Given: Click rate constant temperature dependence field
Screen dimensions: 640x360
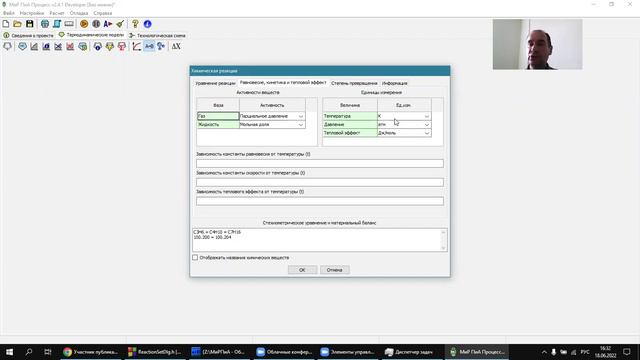Looking at the screenshot, I should coord(320,182).
